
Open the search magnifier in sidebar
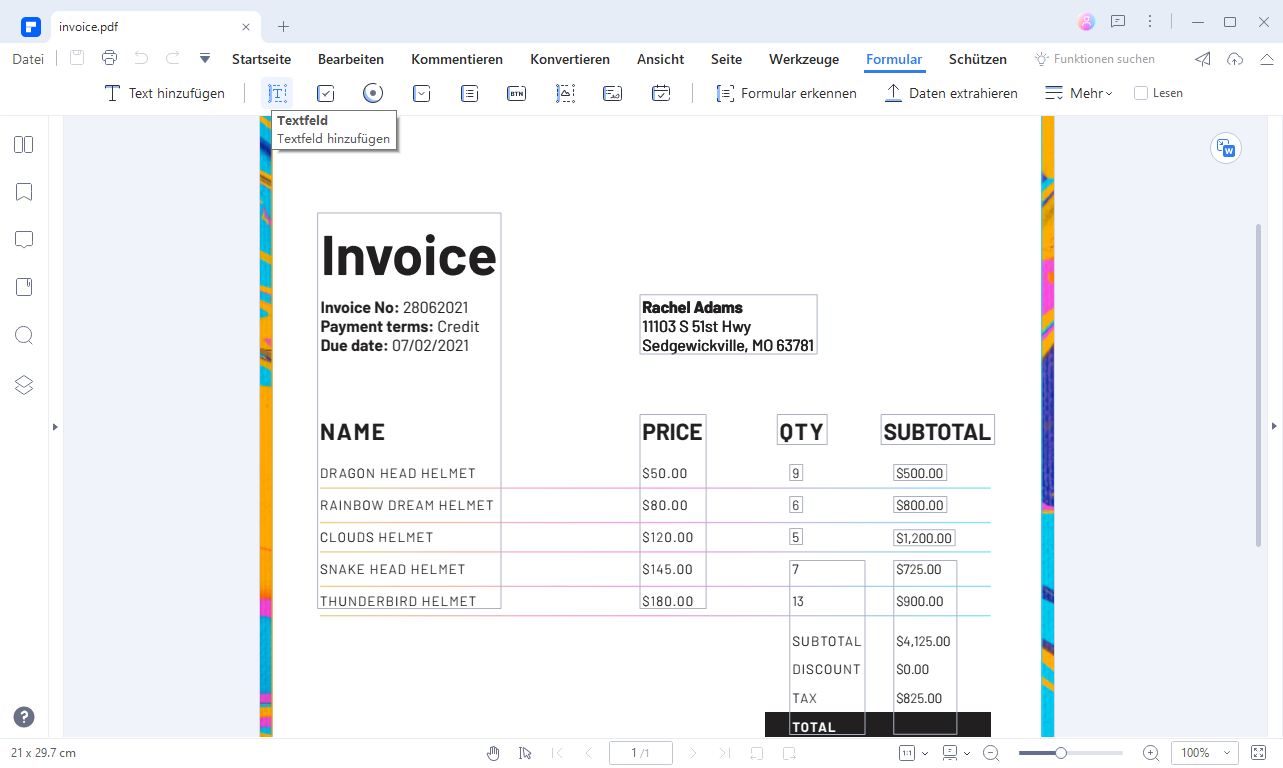pyautogui.click(x=24, y=336)
